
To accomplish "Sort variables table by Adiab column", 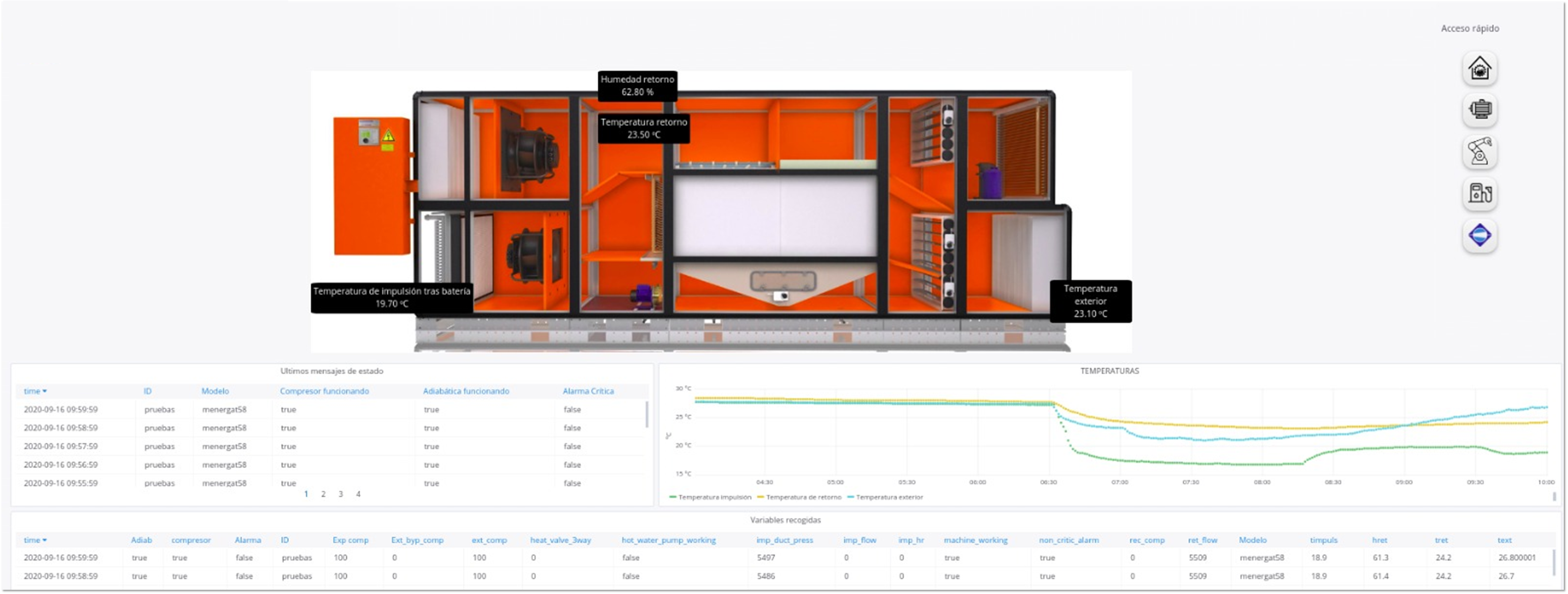I will (x=141, y=540).
